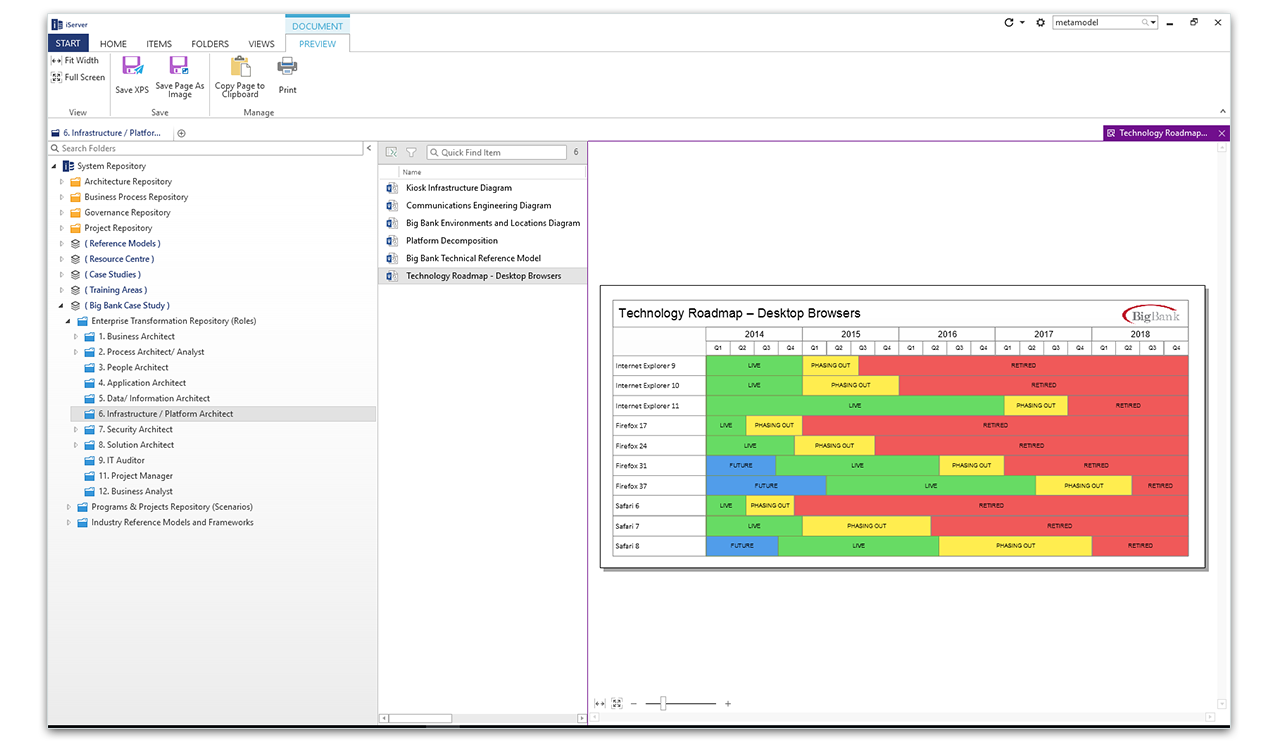Switch to the FOLDERS ribbon tab
Image resolution: width=1280 pixels, height=742 pixels.
point(210,44)
